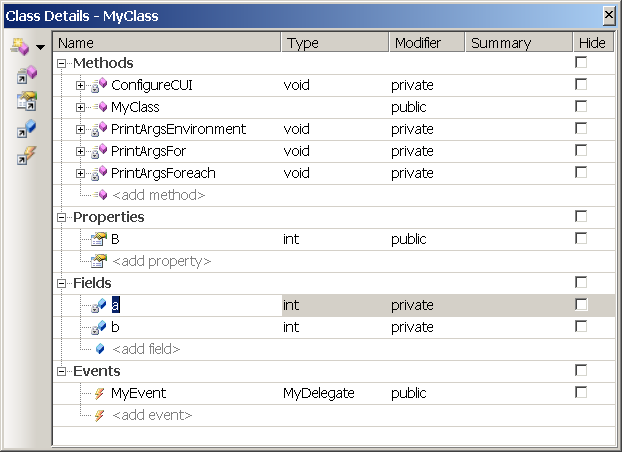This screenshot has width=622, height=452.
Task: Click the <add method> placeholder
Action: click(x=159, y=195)
